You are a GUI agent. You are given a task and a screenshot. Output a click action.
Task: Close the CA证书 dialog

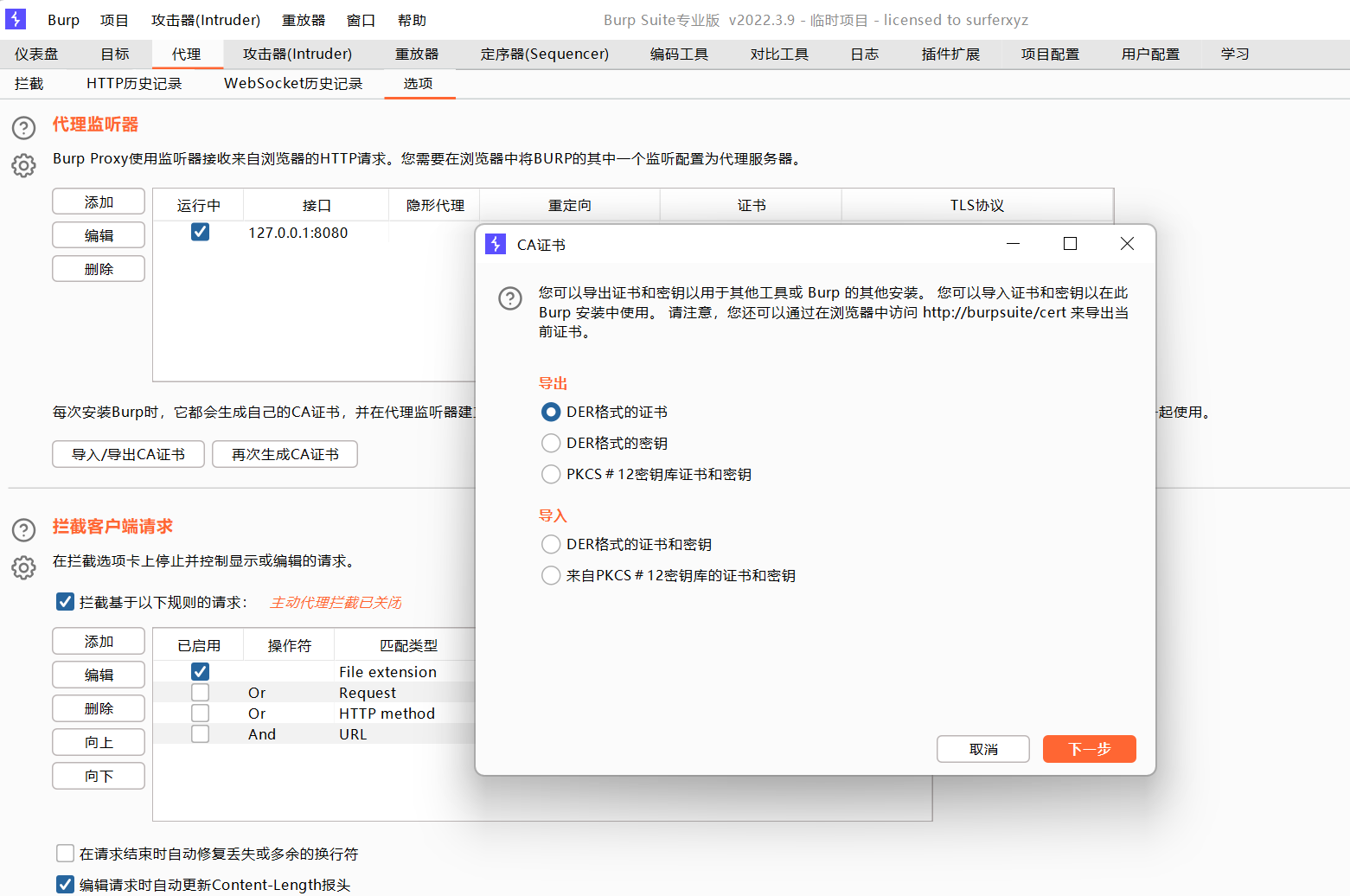tap(1127, 244)
